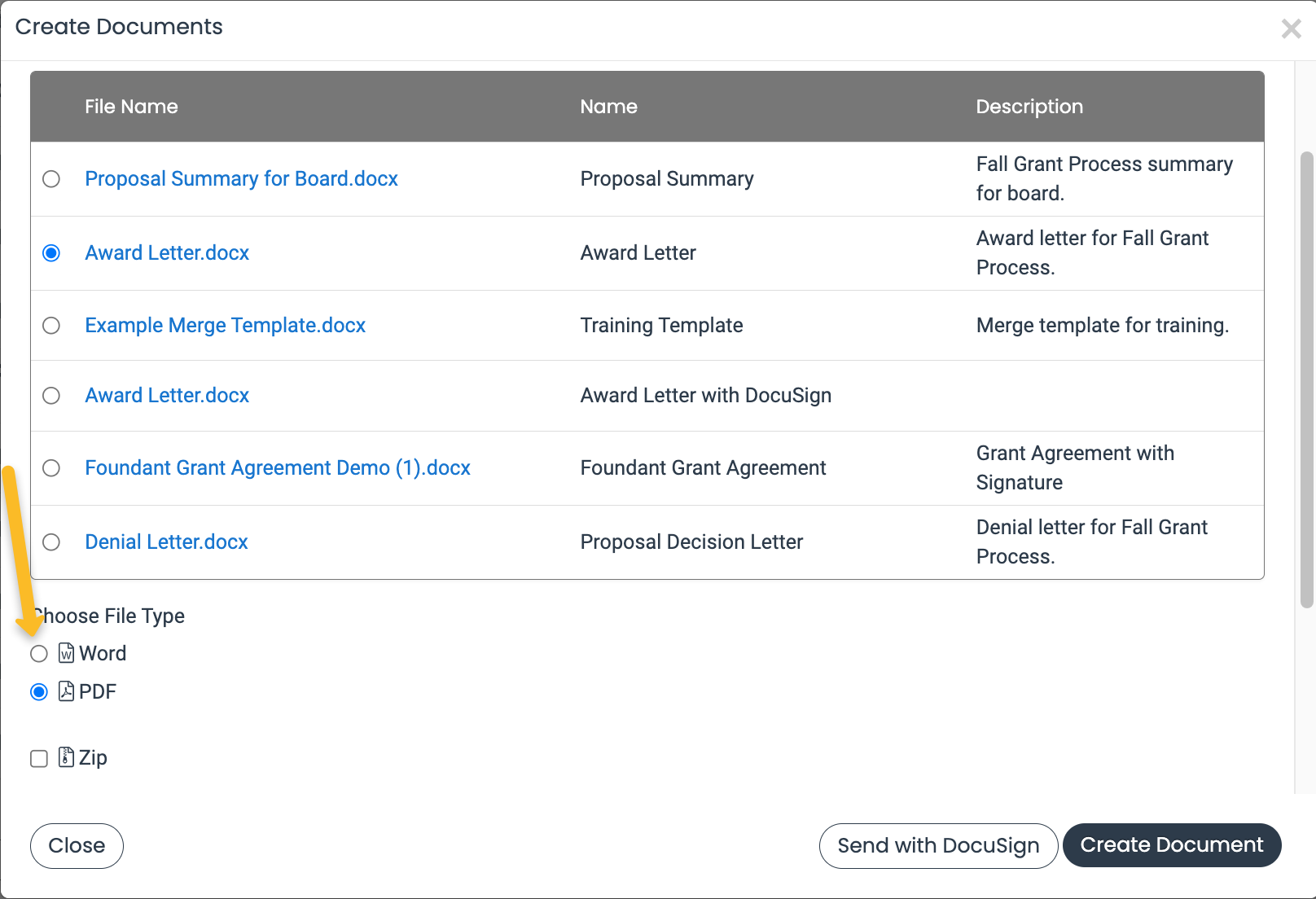This screenshot has width=1316, height=899.
Task: Select the PDF file type radio button
Action: [x=39, y=692]
